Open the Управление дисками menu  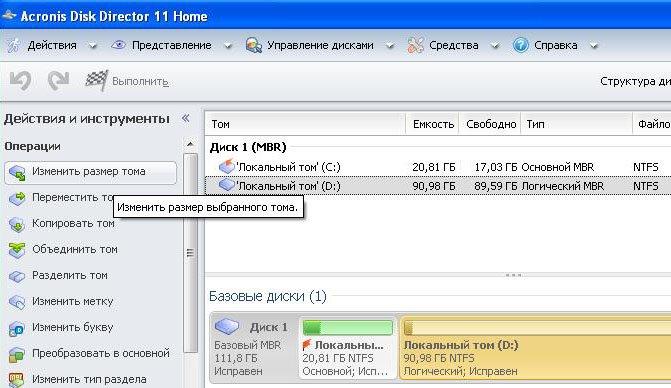pos(320,45)
